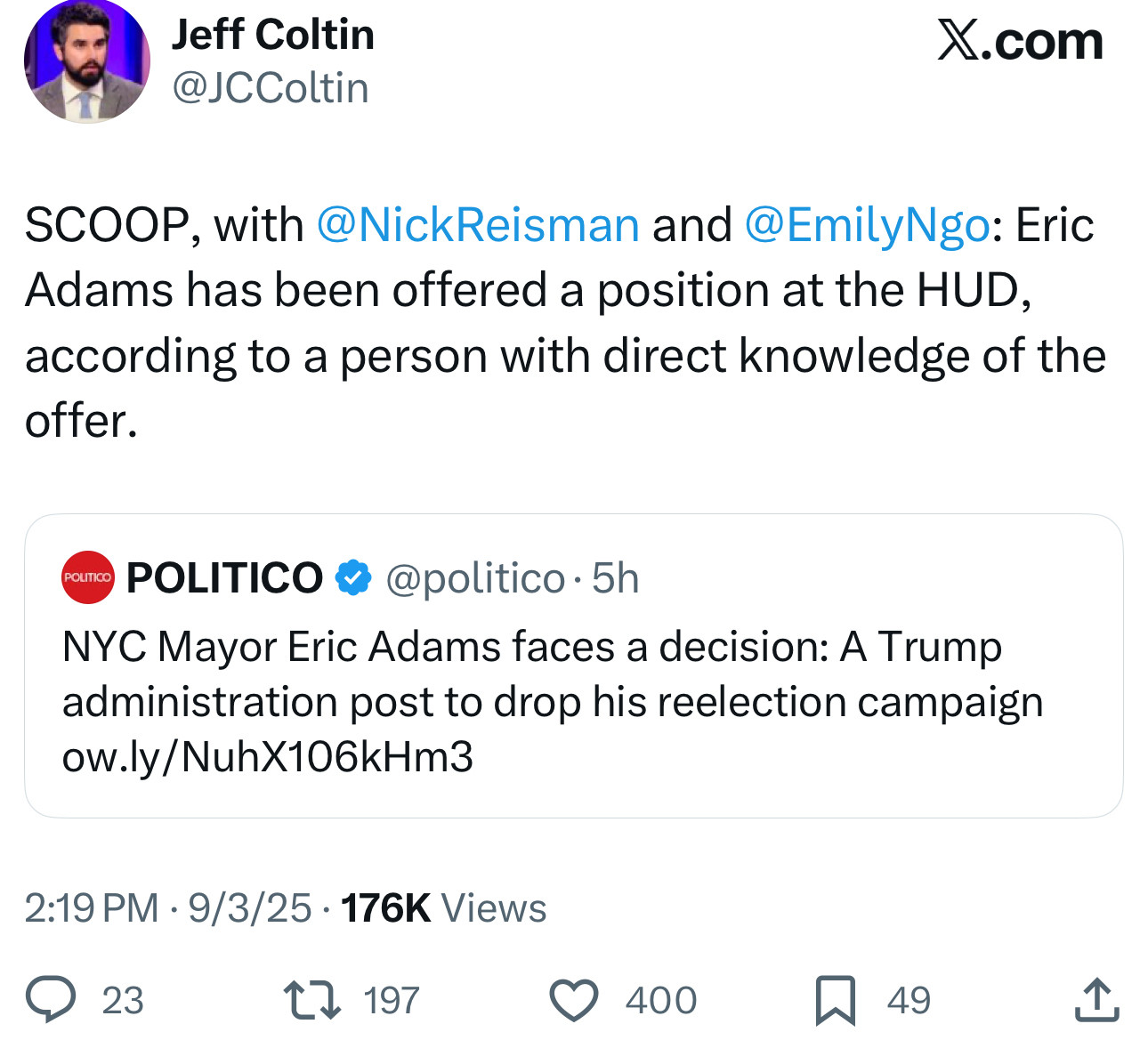The image size is (1148, 1040).
Task: Open the @EmilyNgo mention link
Action: coord(867,224)
